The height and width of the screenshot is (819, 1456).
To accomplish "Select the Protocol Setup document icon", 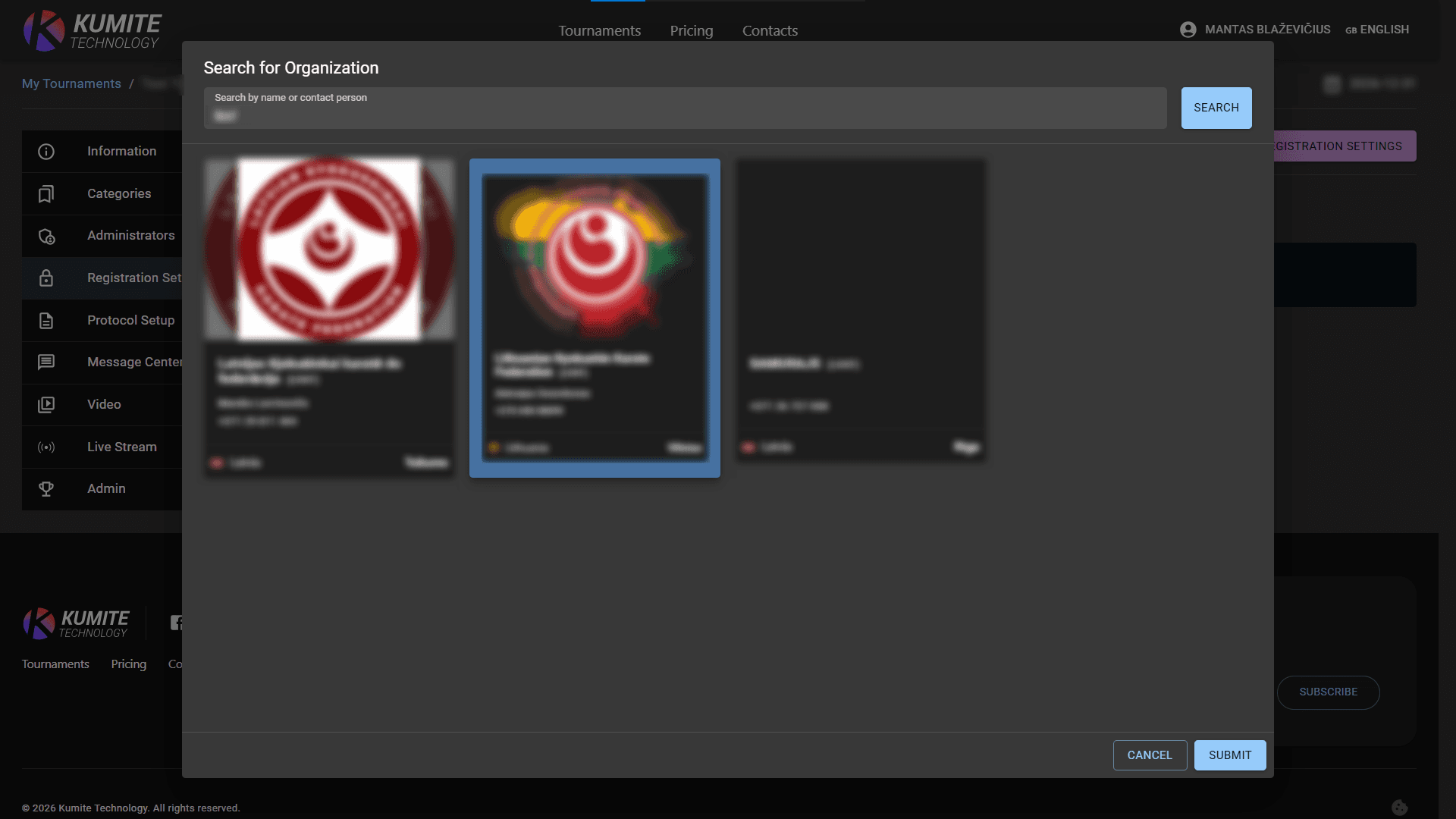I will coord(46,320).
